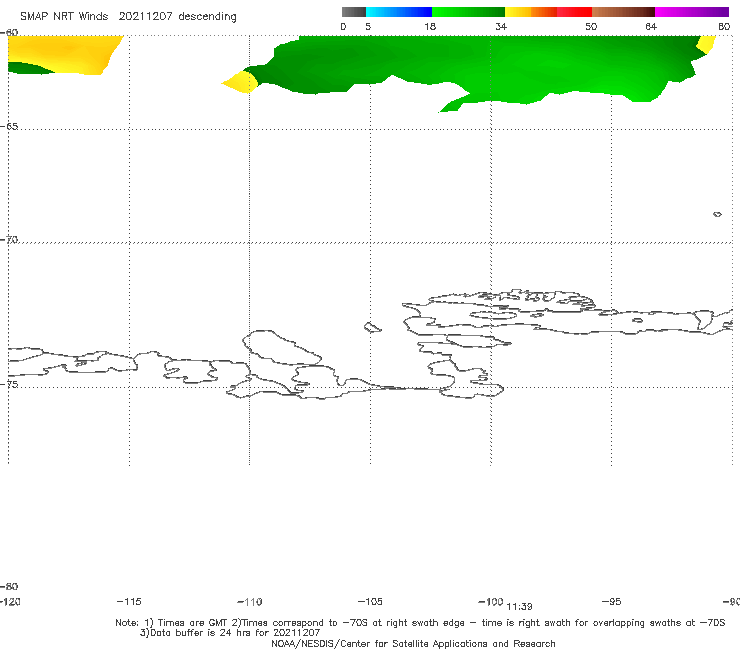This screenshot has width=740, height=650.
Task: Click the longitude label '-95'
Action: coord(612,601)
